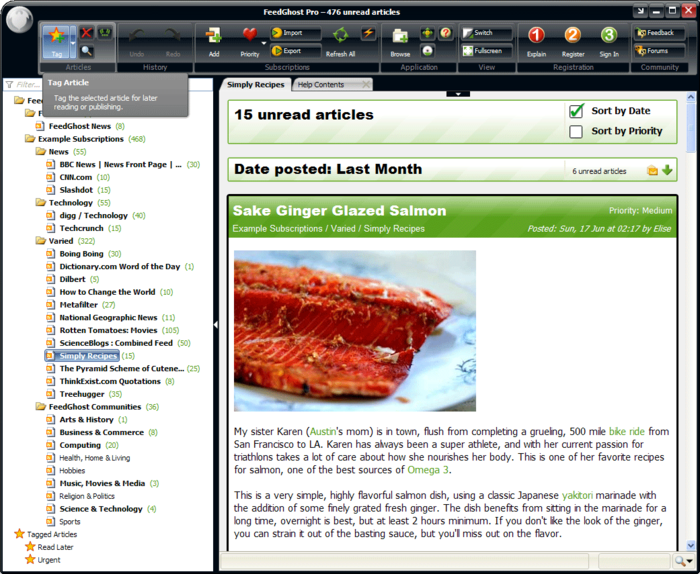
Task: Collapse the subscriptions sidebar with splitter arrow
Action: [x=216, y=325]
